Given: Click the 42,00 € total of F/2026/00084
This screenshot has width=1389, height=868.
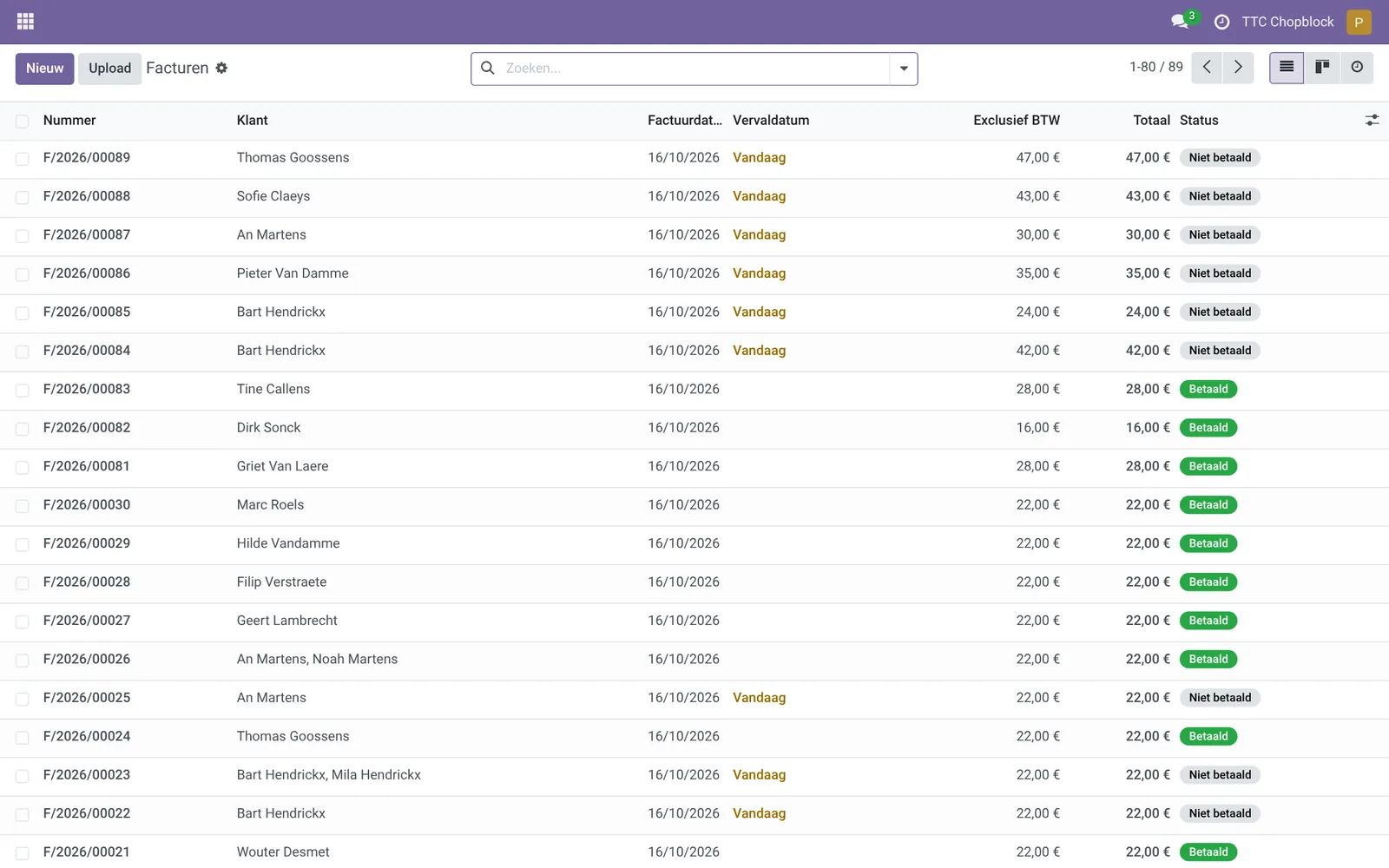Looking at the screenshot, I should click(1148, 351).
